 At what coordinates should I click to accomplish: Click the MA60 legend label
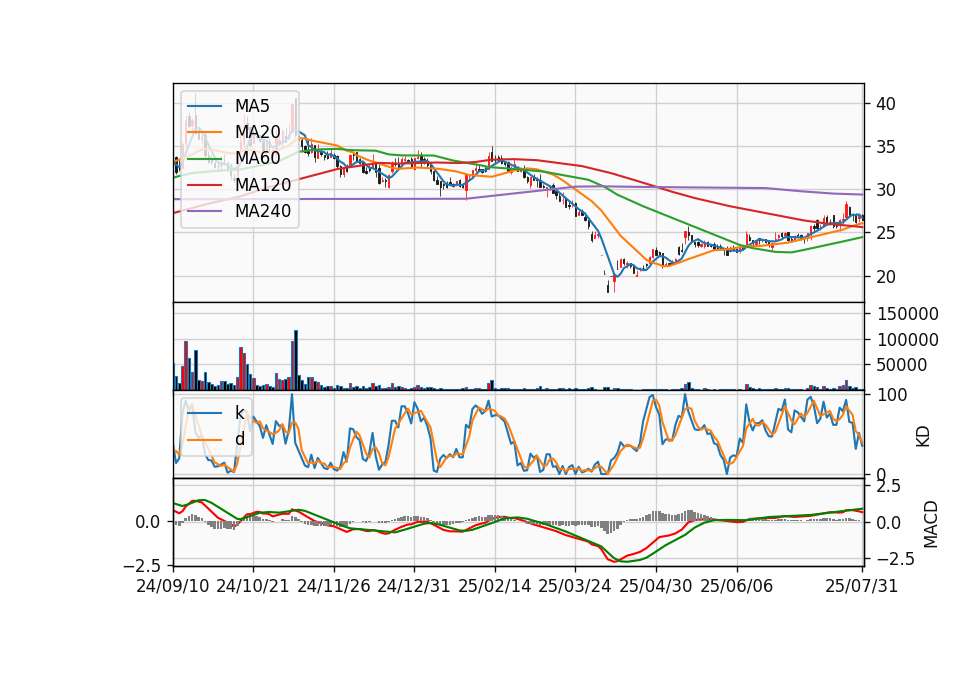click(257, 159)
